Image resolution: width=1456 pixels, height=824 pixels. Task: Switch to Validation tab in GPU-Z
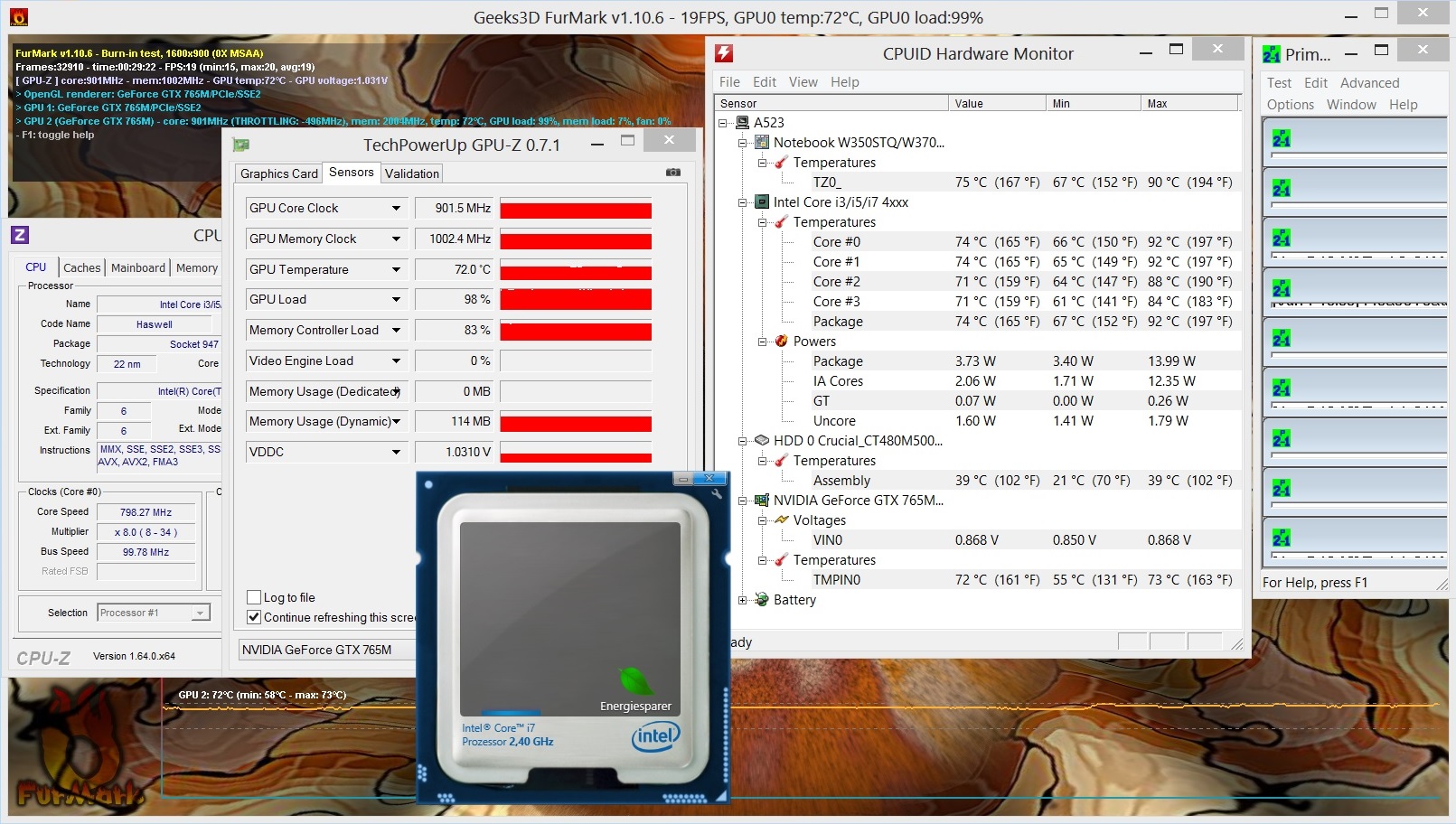412,173
